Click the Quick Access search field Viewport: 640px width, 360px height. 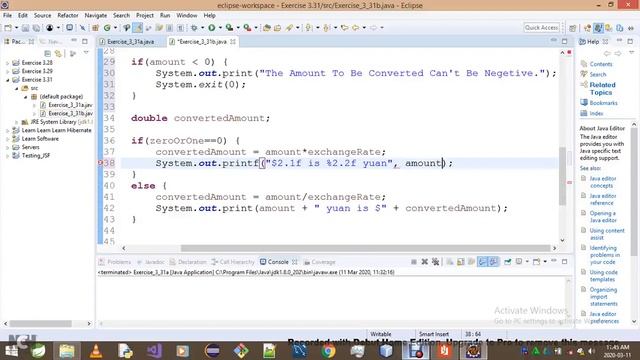click(541, 27)
